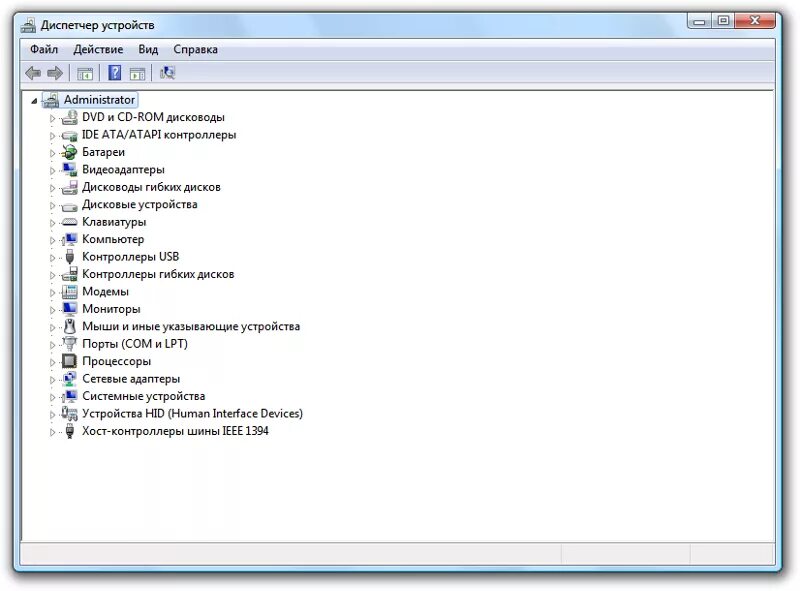The width and height of the screenshot is (800, 591).
Task: Click the Контроллеры гибких дисков icon
Action: pyautogui.click(x=69, y=274)
